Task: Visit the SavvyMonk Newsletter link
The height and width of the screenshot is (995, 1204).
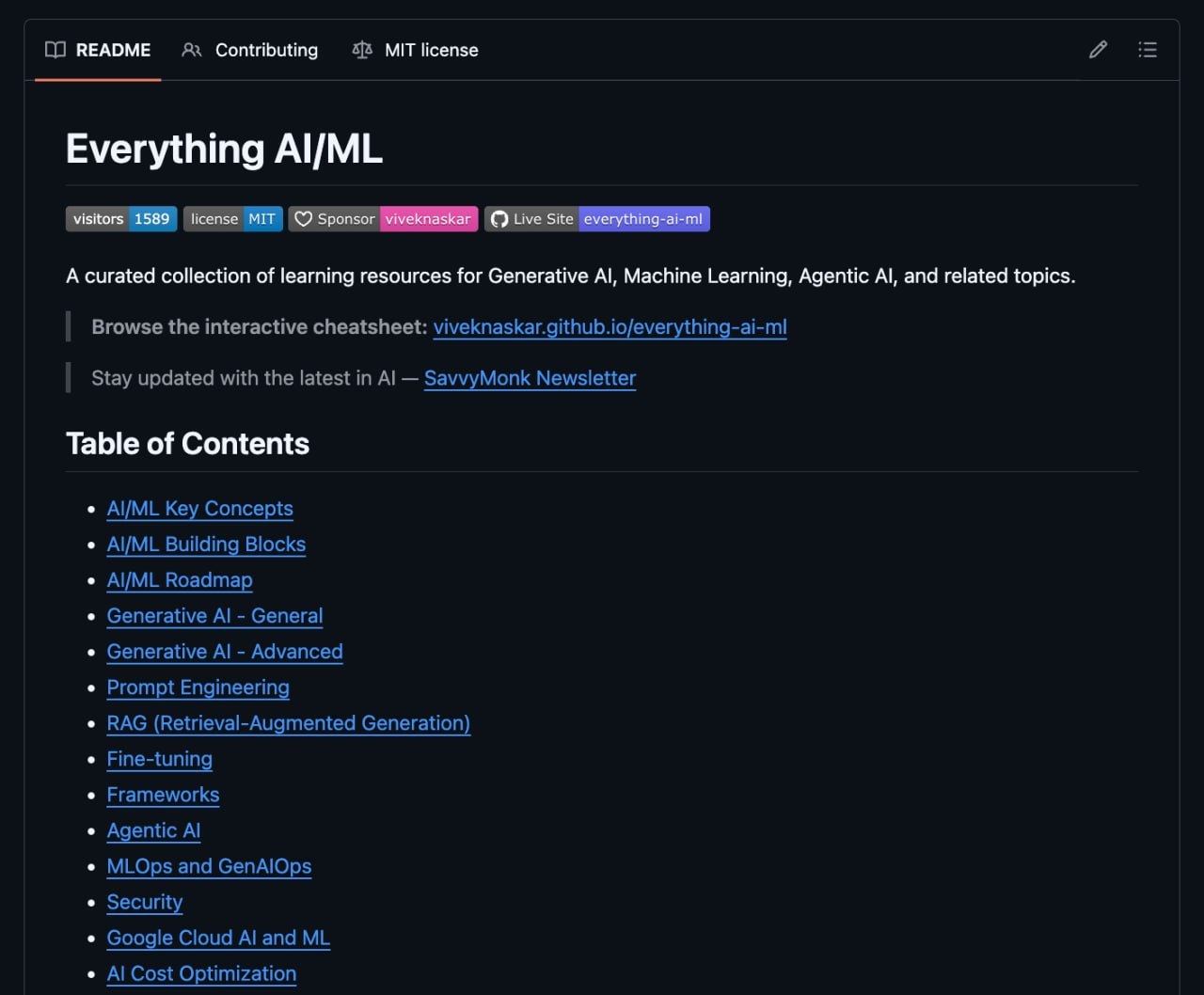Action: pyautogui.click(x=530, y=378)
